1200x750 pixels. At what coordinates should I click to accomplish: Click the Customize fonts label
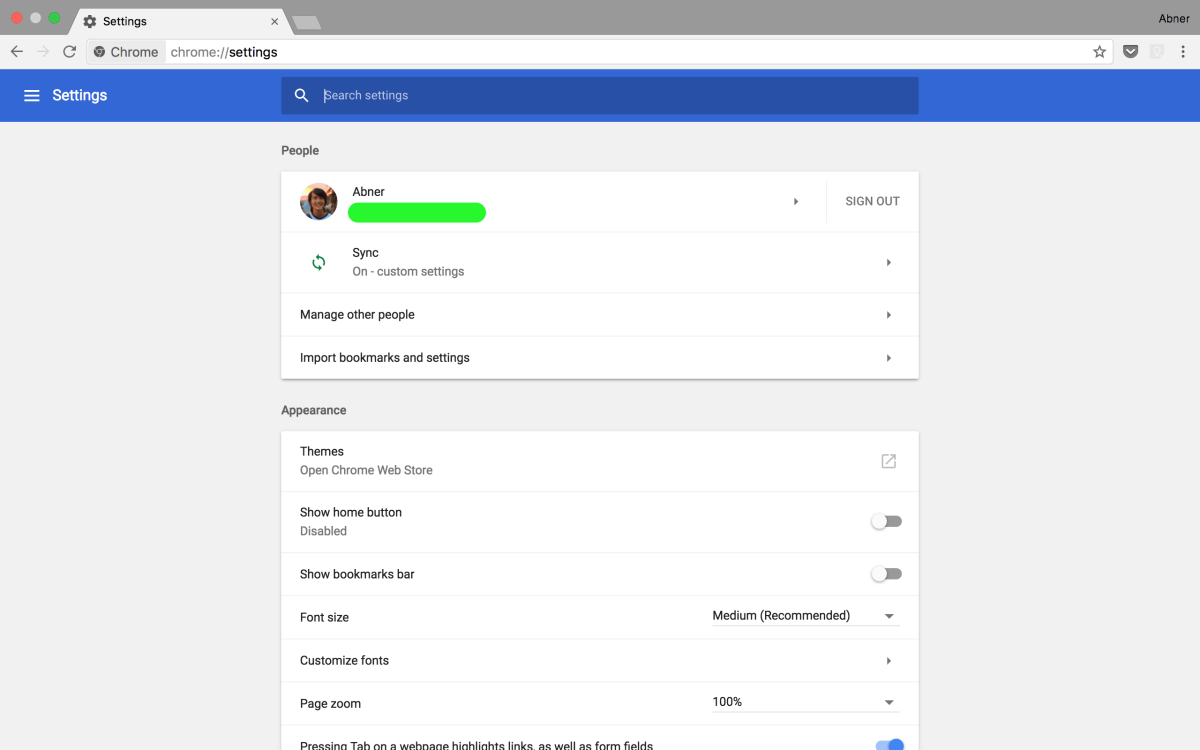coord(344,661)
